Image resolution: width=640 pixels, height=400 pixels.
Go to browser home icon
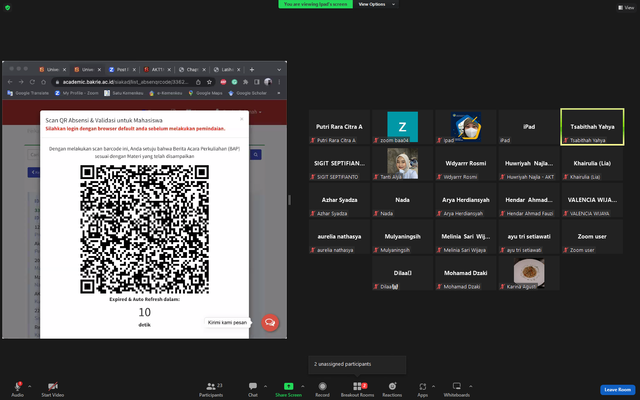(43, 82)
